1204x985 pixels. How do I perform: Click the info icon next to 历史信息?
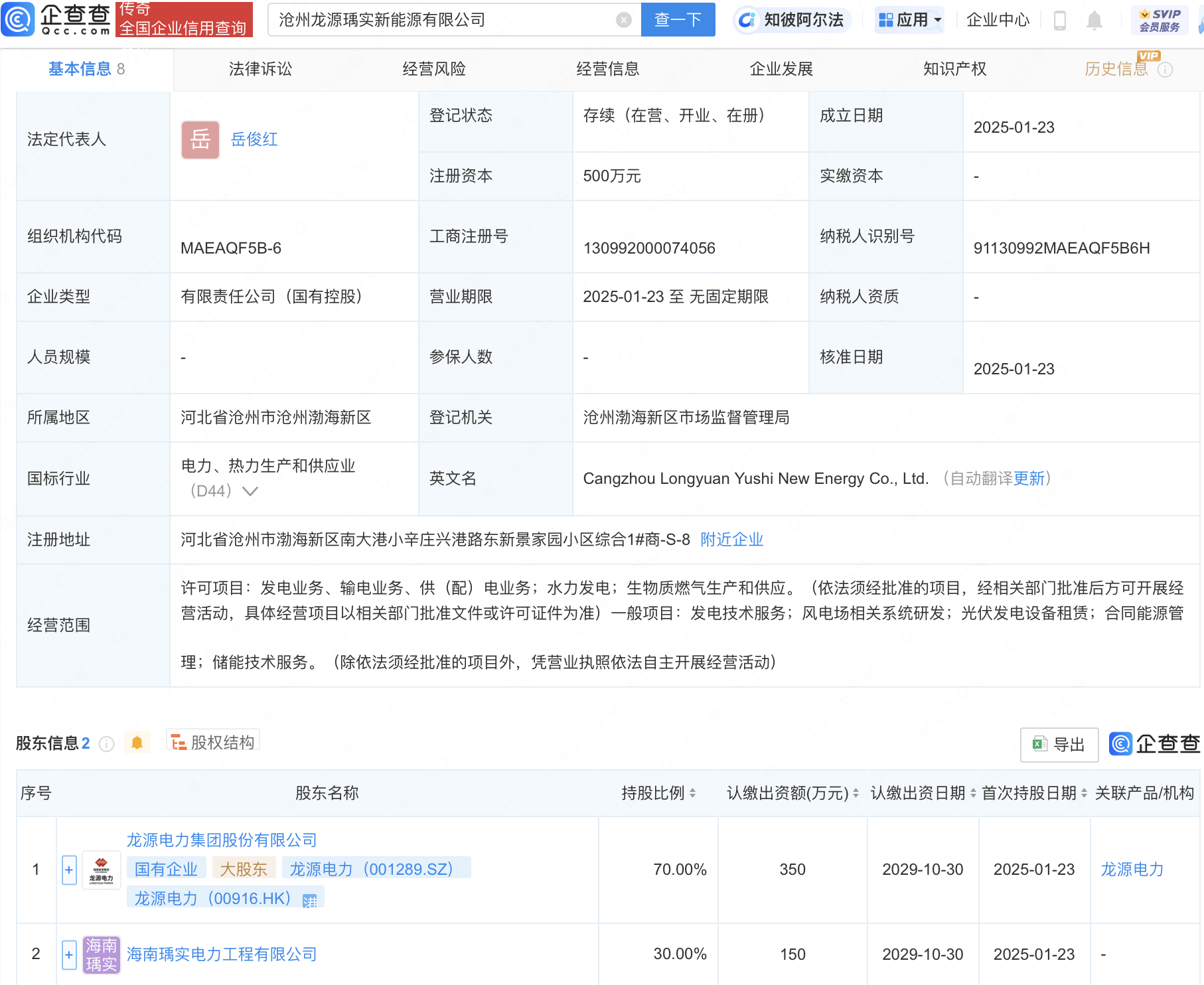click(1166, 70)
